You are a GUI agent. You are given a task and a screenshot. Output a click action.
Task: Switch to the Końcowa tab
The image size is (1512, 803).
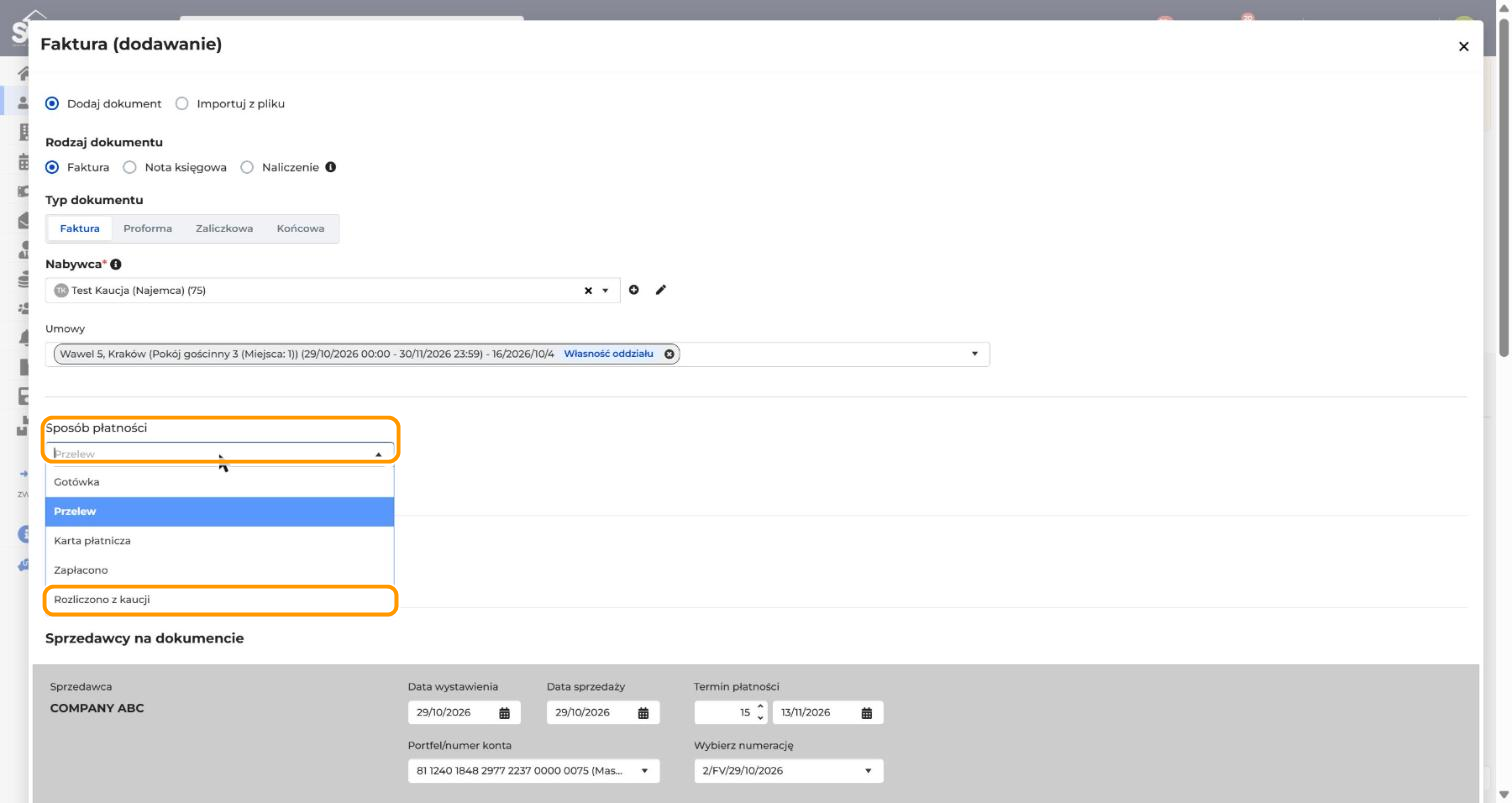pos(301,229)
